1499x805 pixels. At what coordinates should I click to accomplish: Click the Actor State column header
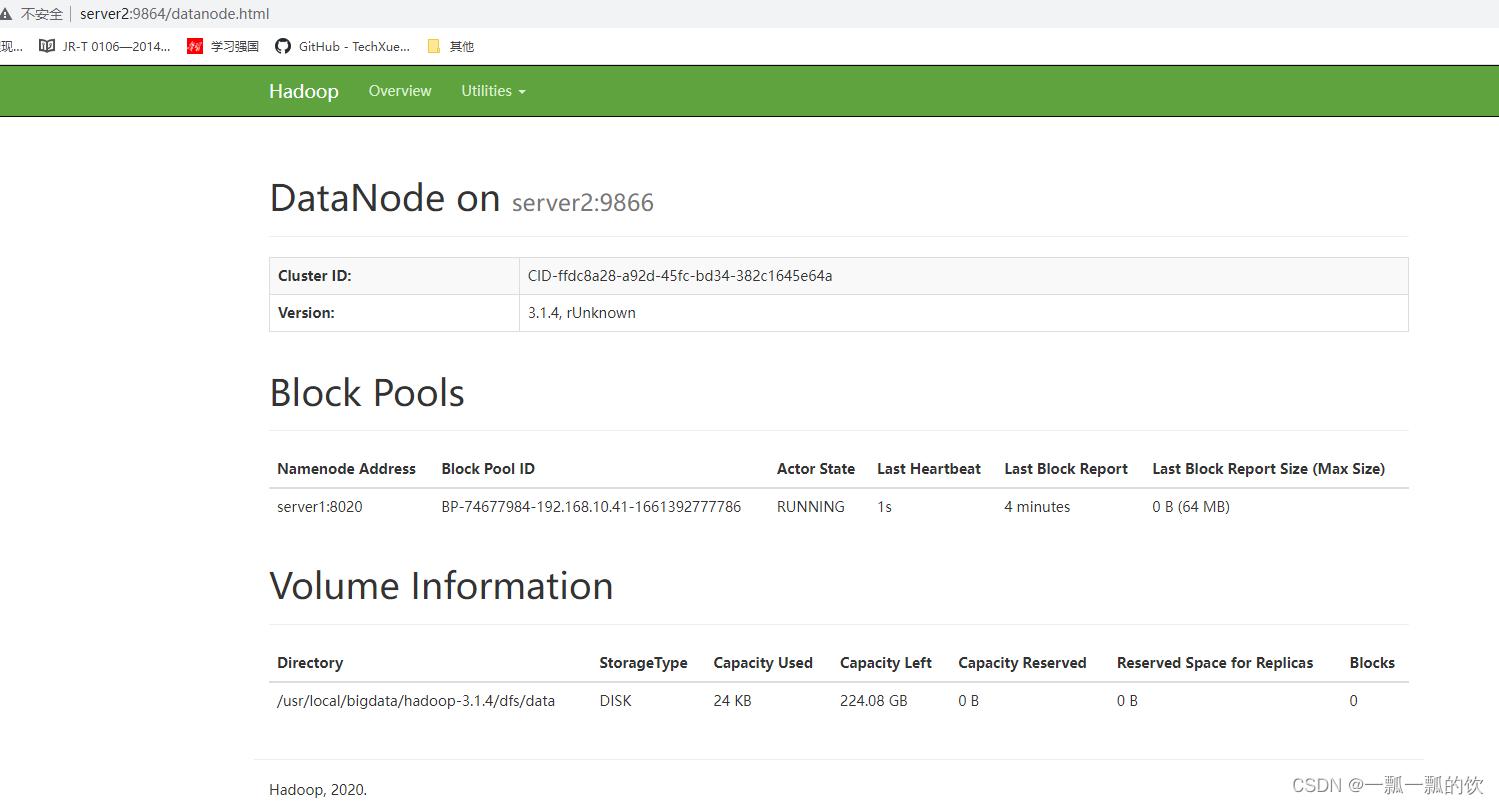(x=816, y=469)
